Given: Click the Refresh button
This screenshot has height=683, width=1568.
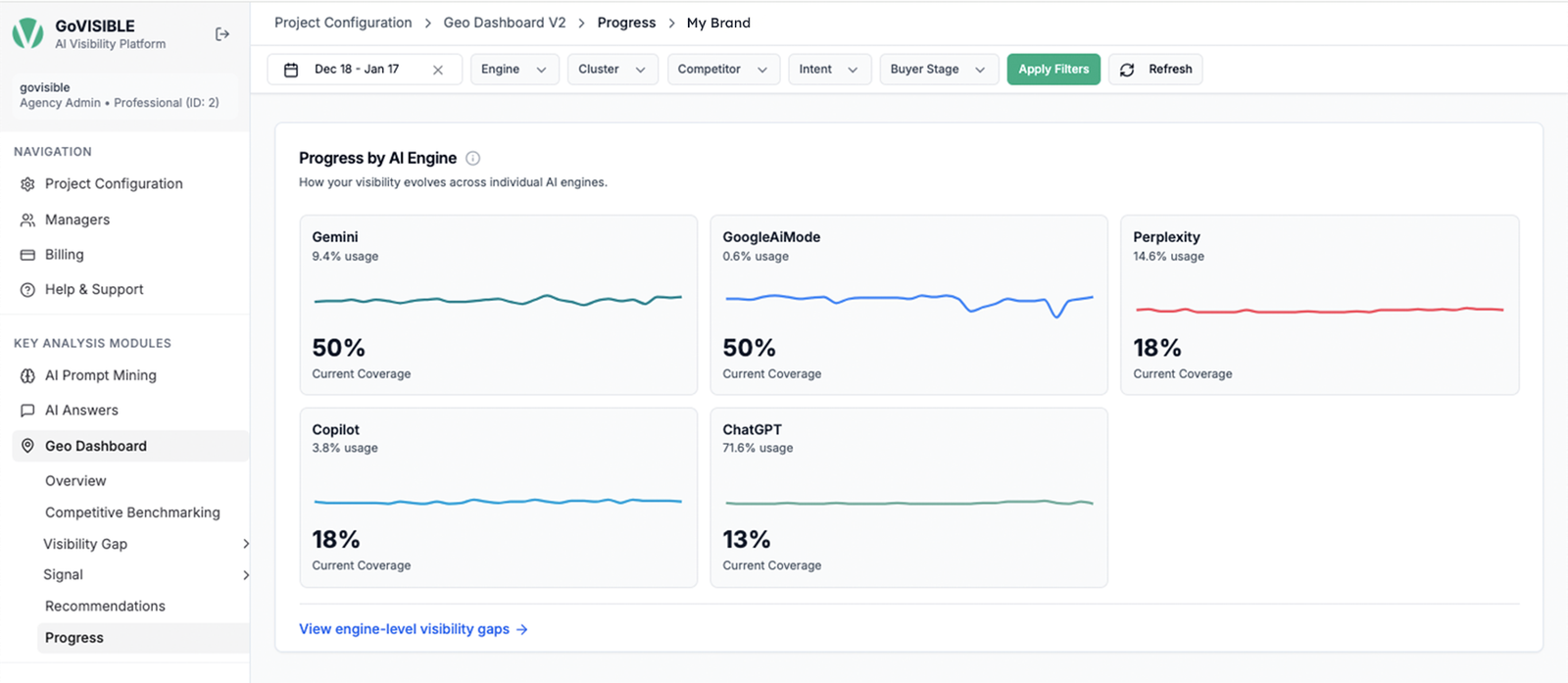Looking at the screenshot, I should (1155, 70).
